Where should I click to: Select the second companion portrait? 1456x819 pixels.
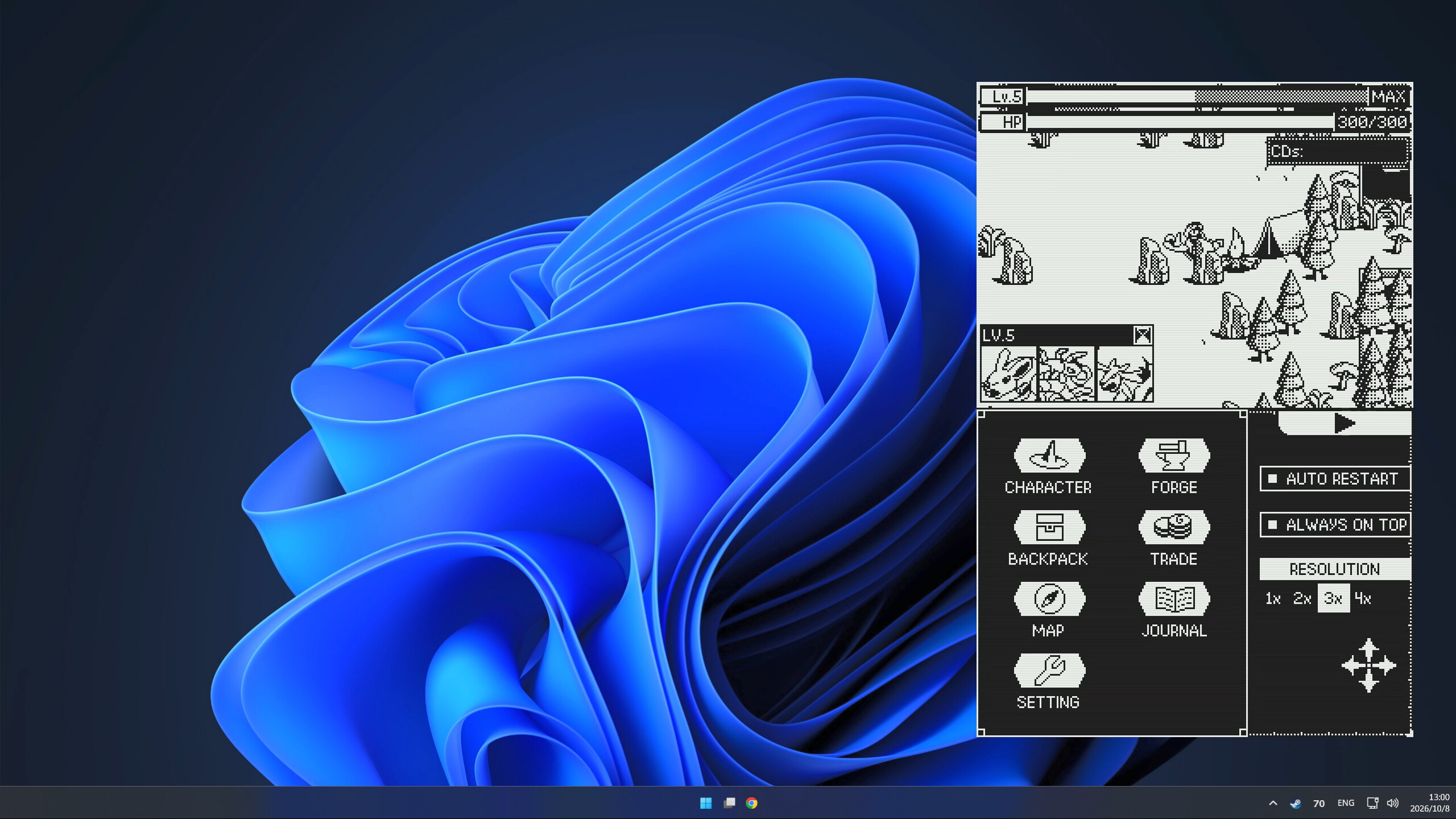coord(1066,374)
